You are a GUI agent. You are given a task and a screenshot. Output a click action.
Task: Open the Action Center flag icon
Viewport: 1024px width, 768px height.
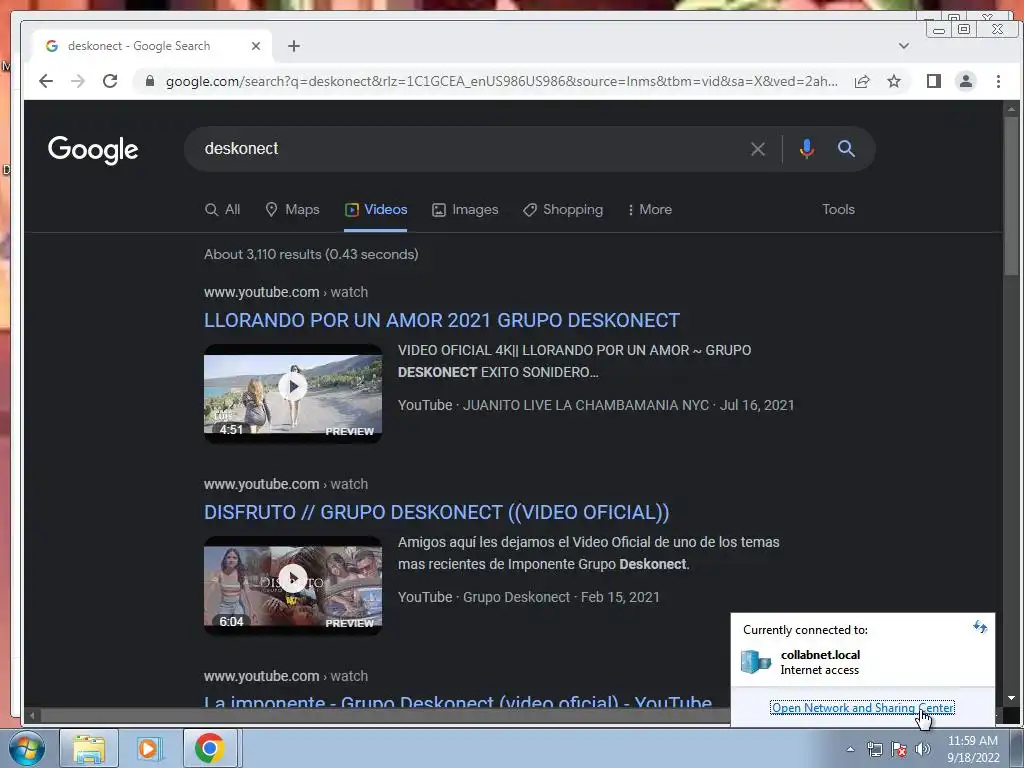point(899,749)
